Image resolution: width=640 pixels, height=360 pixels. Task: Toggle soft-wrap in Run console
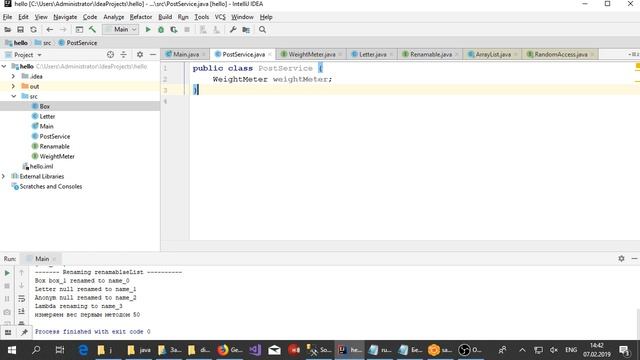coord(22,298)
